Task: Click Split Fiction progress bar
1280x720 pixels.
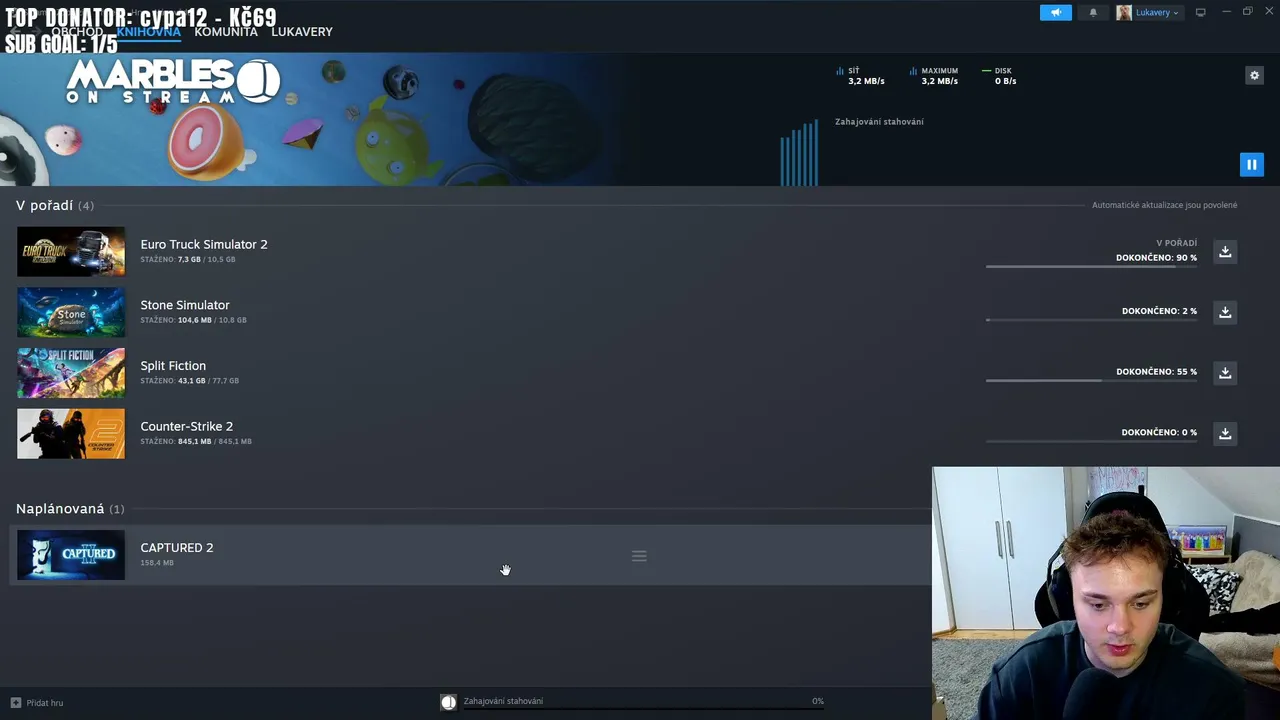Action: pyautogui.click(x=1091, y=380)
